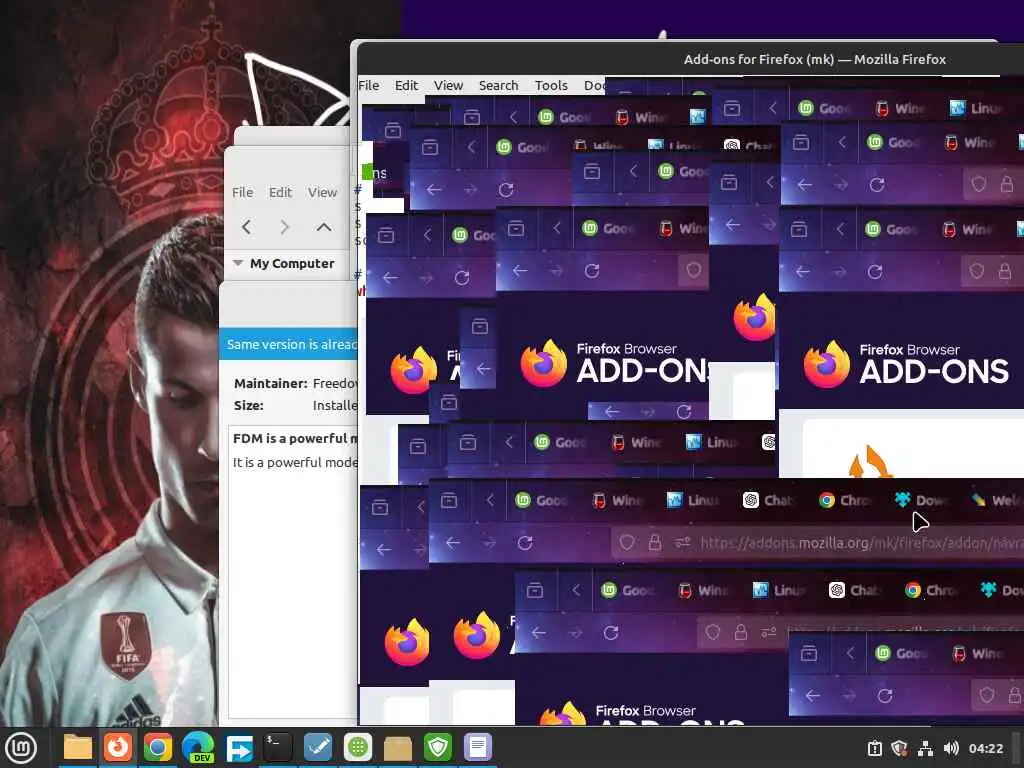Go forward in the file manager

[x=284, y=227]
